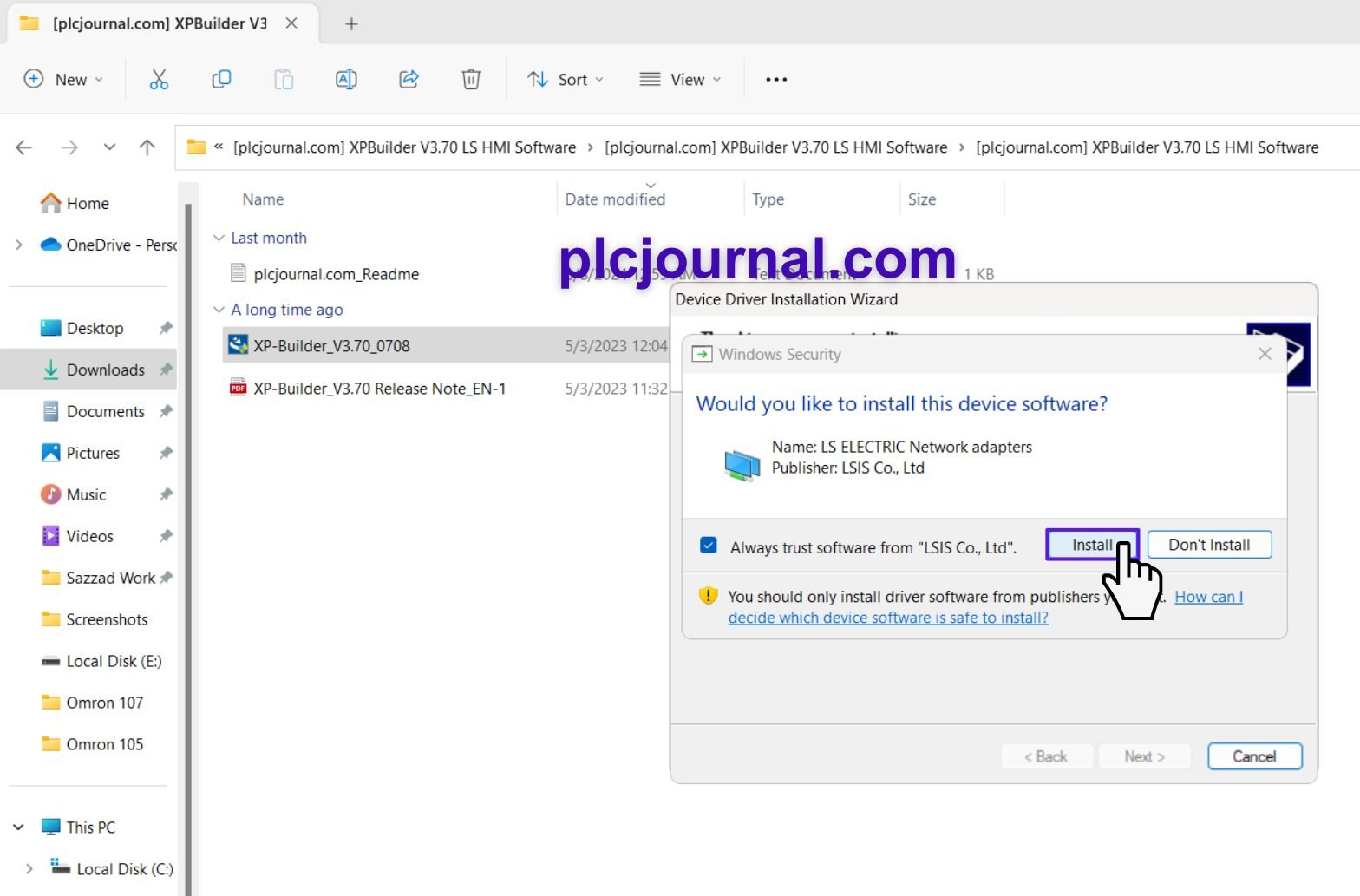This screenshot has width=1360, height=896.
Task: Open the Omron 105 folder
Action: tap(92, 744)
